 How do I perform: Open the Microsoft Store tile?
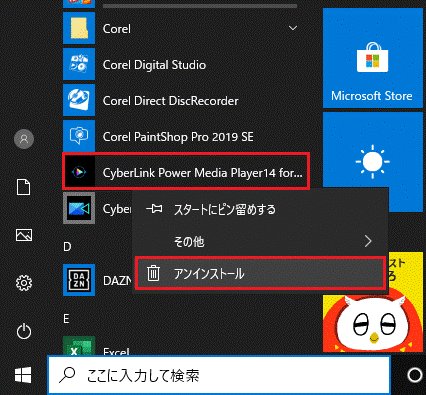pyautogui.click(x=373, y=58)
